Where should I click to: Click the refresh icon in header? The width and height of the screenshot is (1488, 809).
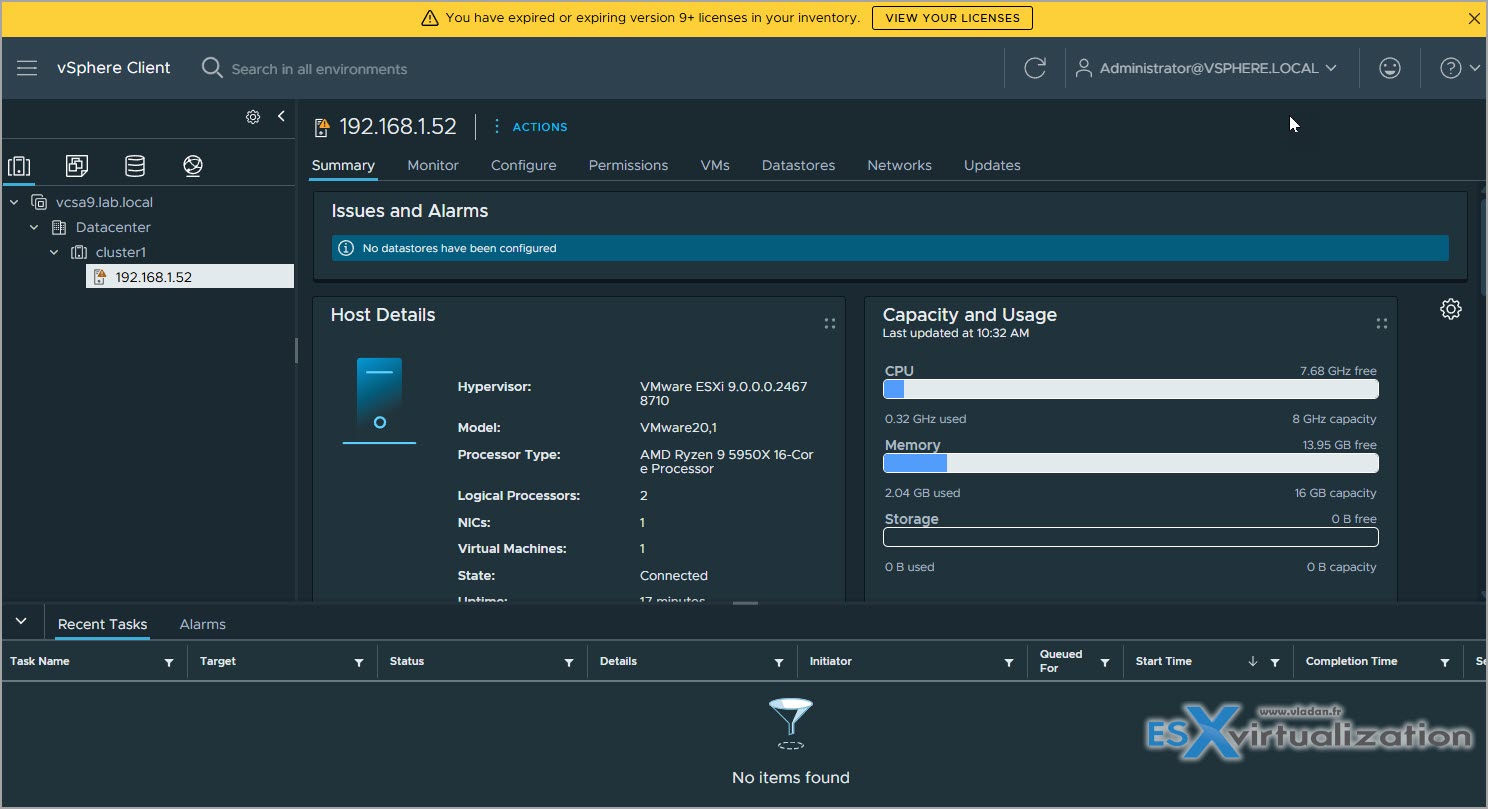tap(1035, 68)
